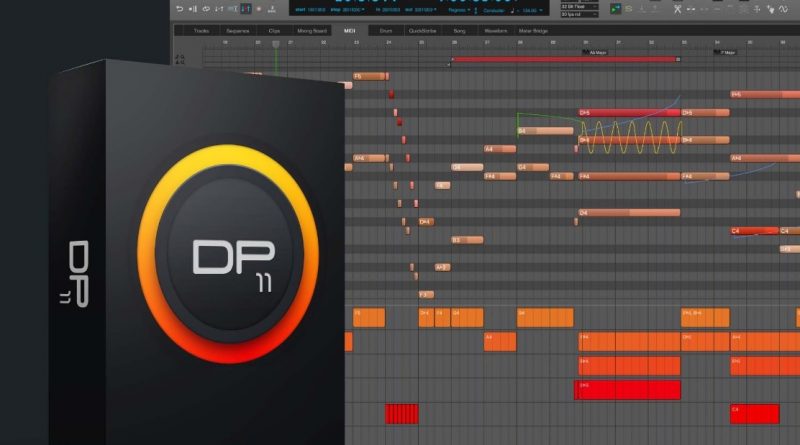Select the tool left of the sine wave
The height and width of the screenshot is (445, 800).
(770, 9)
